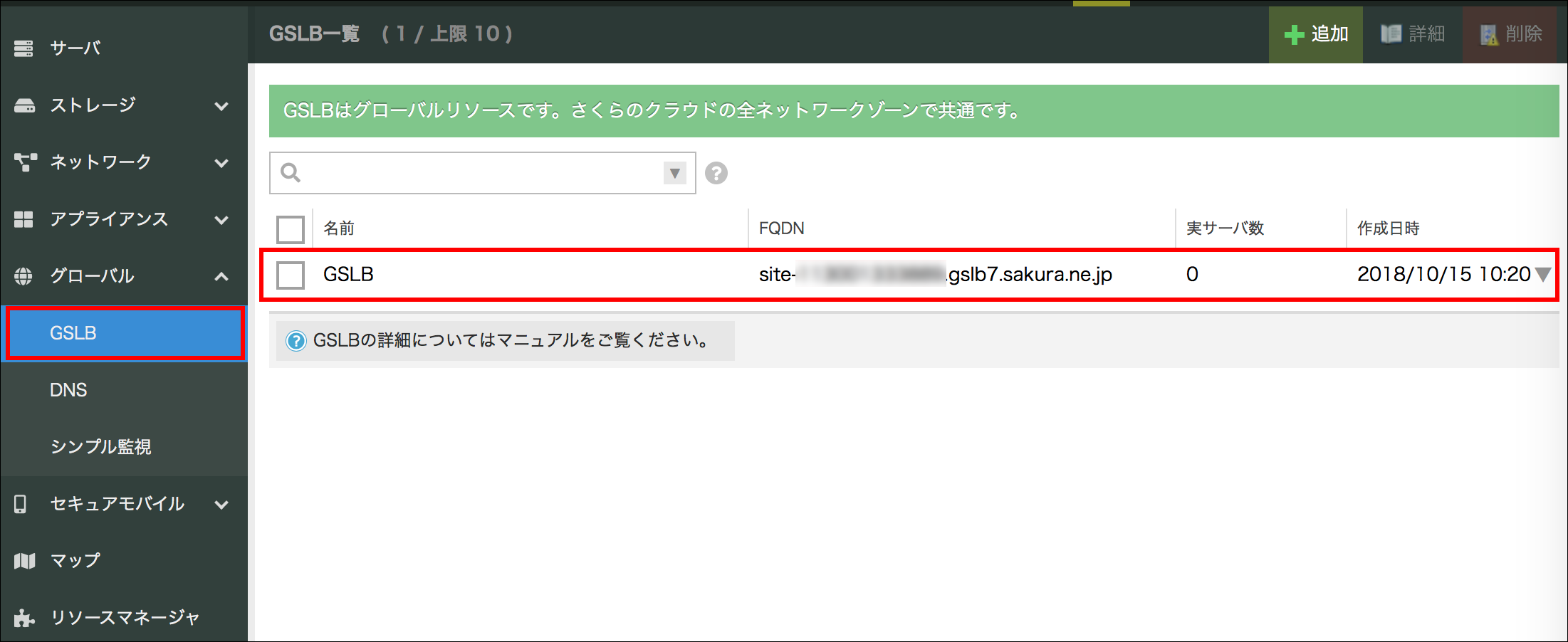Image resolution: width=1568 pixels, height=642 pixels.
Task: Toggle the select-all checkbox in header
Action: 291,229
